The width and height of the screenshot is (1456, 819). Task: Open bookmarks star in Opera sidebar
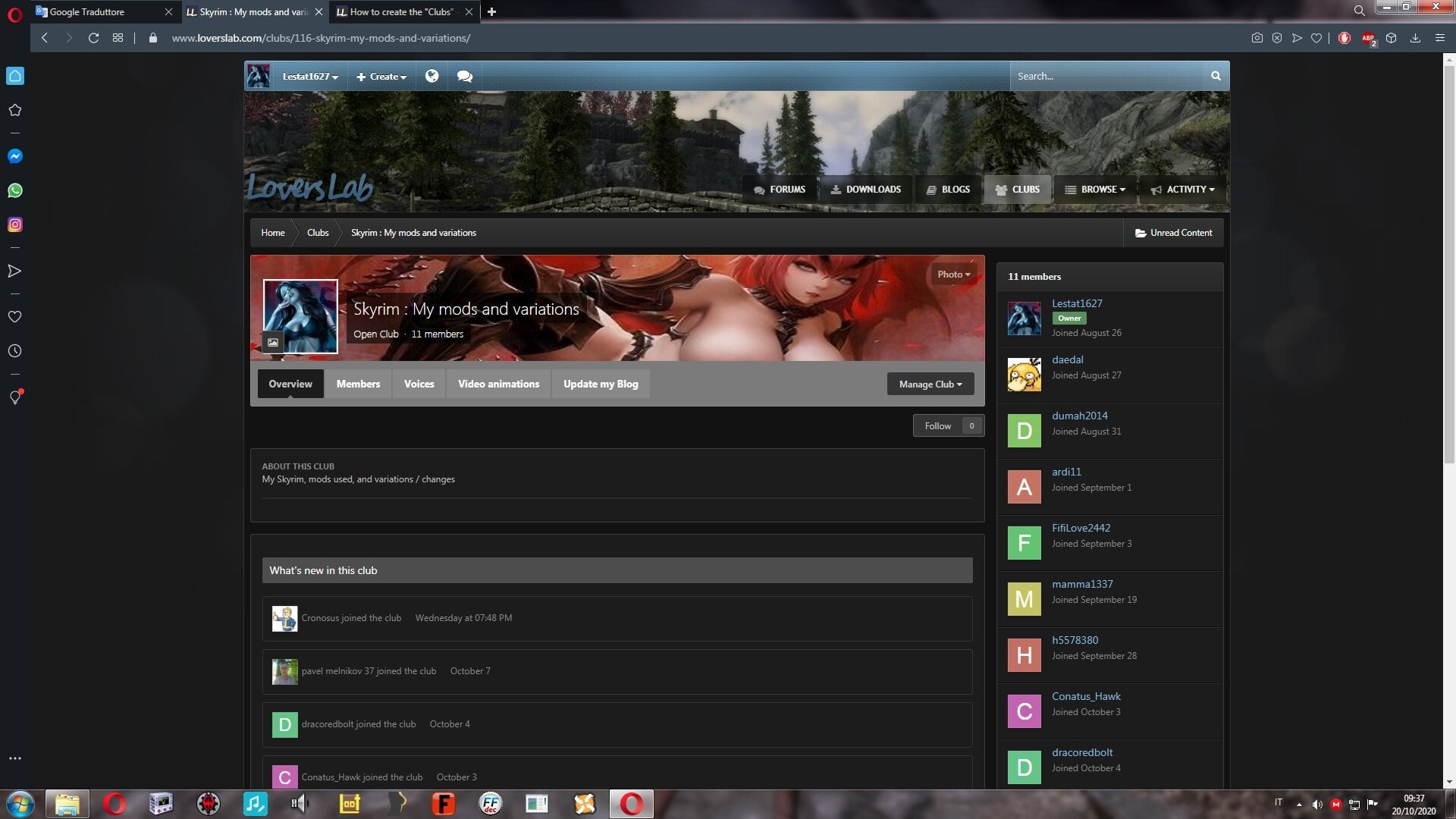[15, 111]
